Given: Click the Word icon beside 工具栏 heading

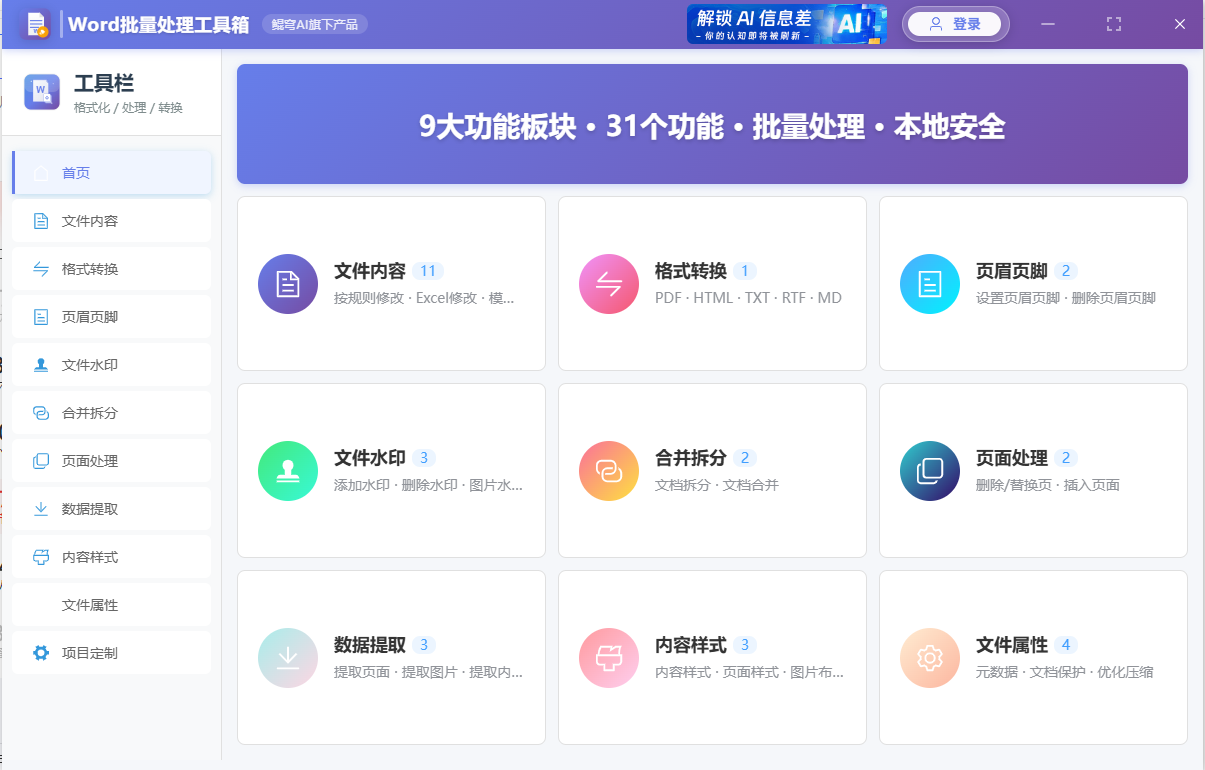Looking at the screenshot, I should tap(41, 92).
